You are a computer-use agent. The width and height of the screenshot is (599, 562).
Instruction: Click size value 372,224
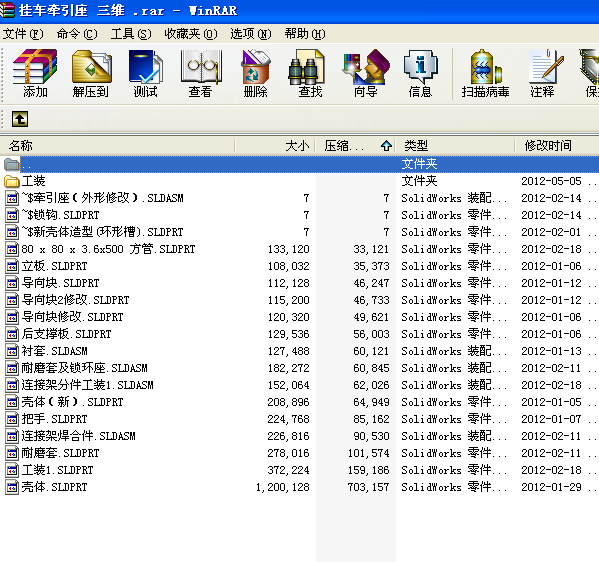[288, 470]
